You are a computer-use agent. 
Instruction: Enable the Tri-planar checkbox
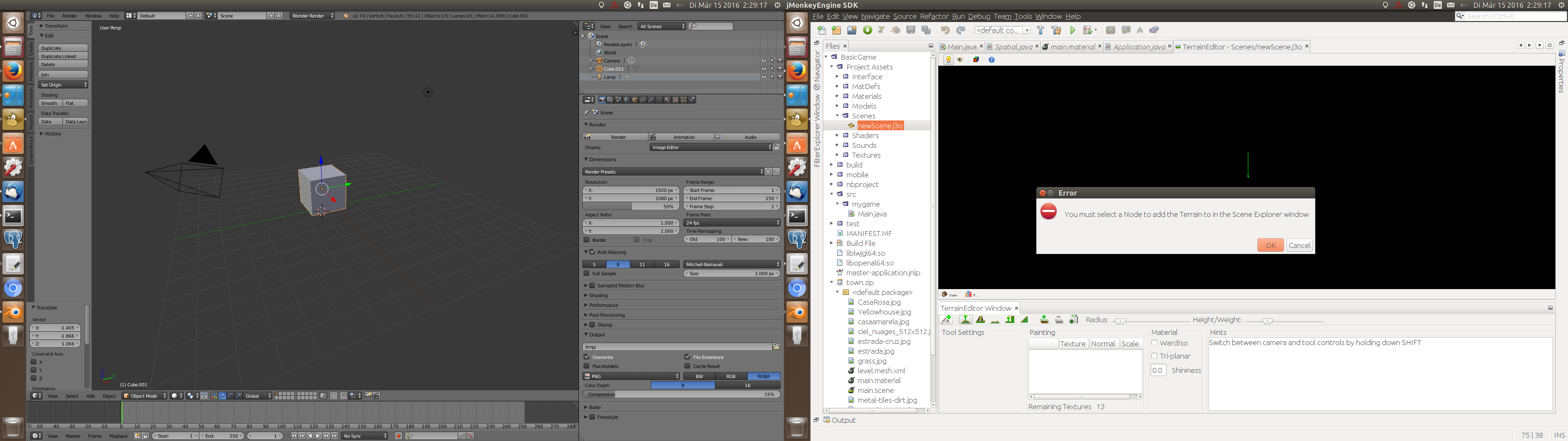coord(1154,356)
